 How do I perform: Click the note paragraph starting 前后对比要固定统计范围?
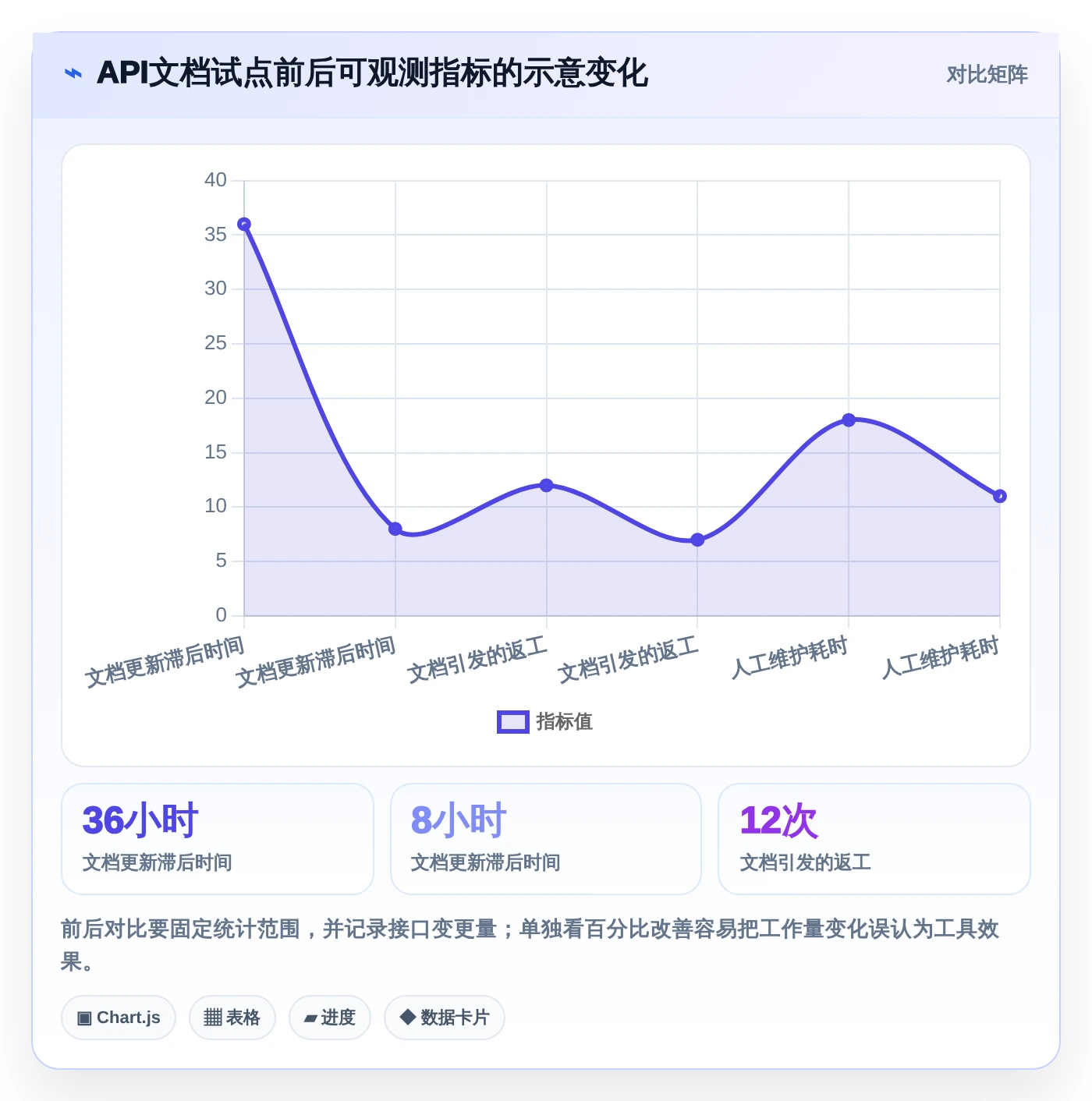pos(530,945)
